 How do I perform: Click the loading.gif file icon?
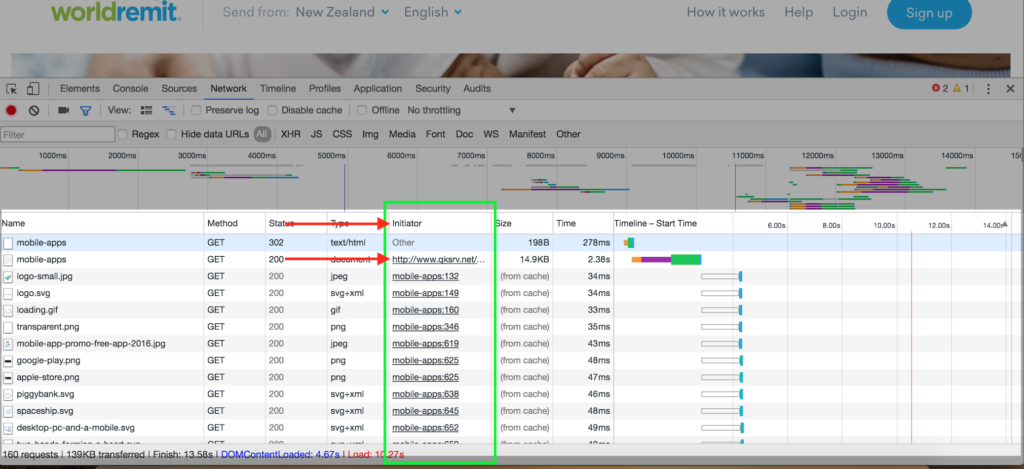[8, 310]
